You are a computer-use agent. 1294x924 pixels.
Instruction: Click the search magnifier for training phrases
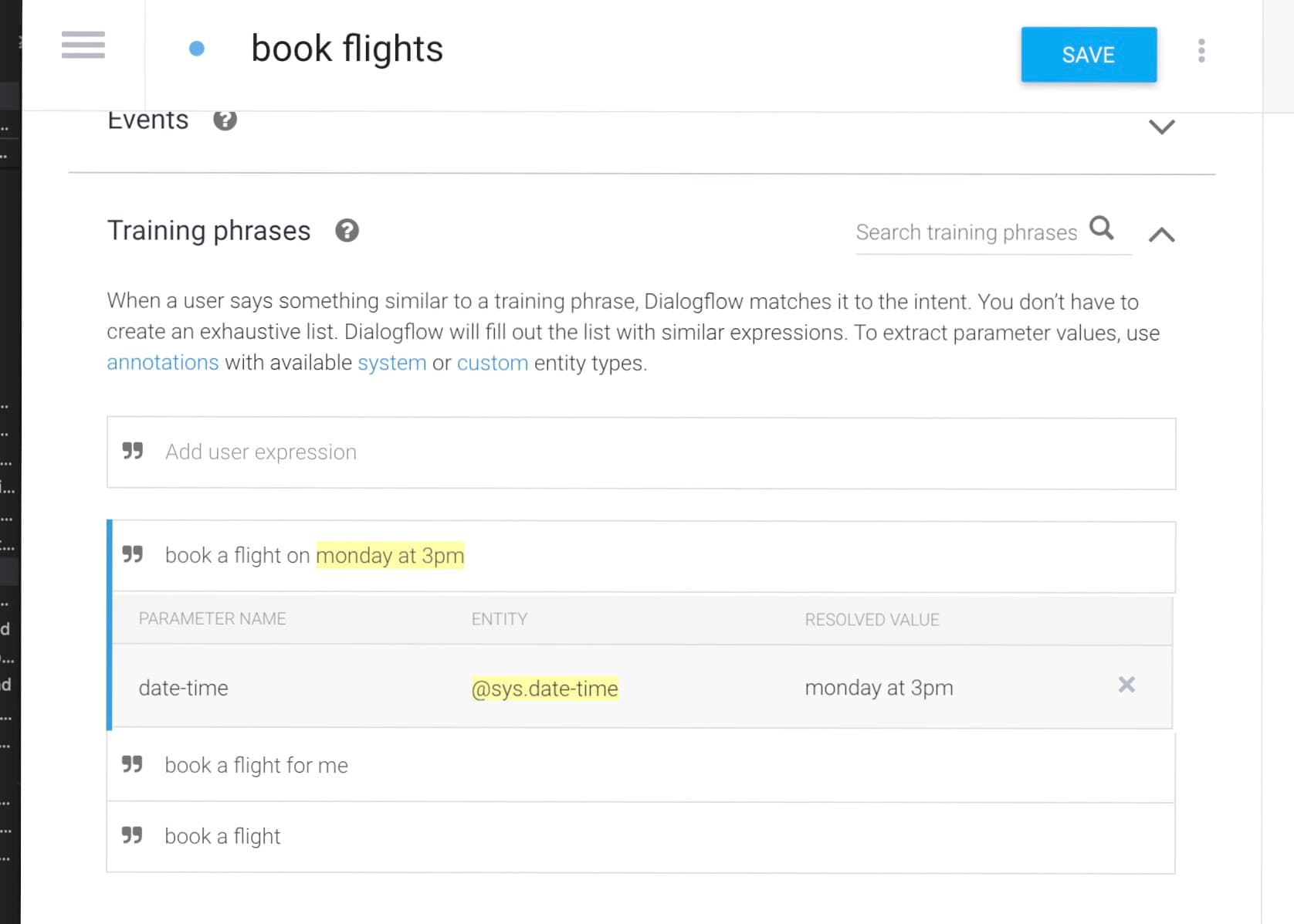coord(1102,228)
